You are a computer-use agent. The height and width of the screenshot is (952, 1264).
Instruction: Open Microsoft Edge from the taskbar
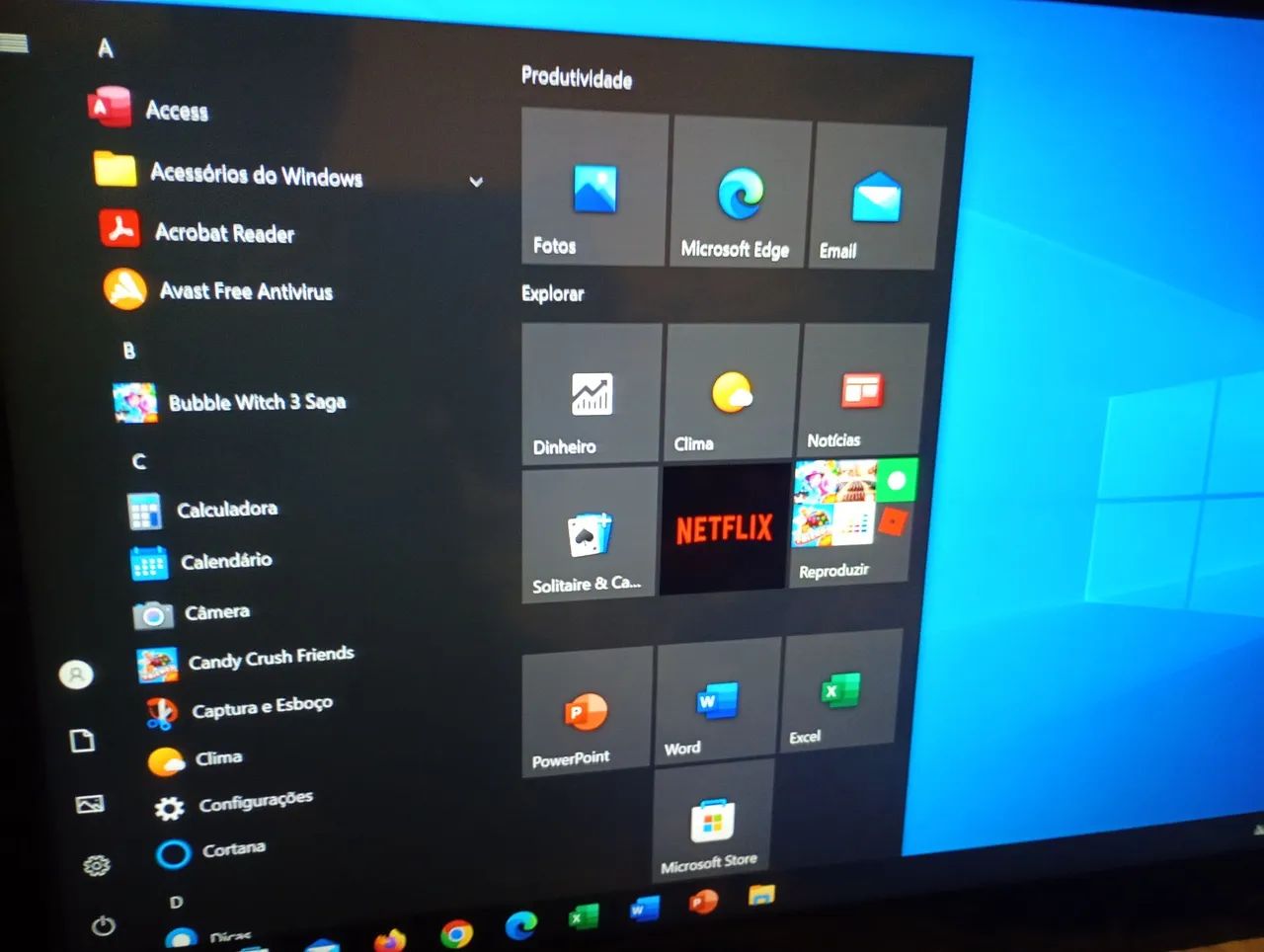[x=520, y=925]
